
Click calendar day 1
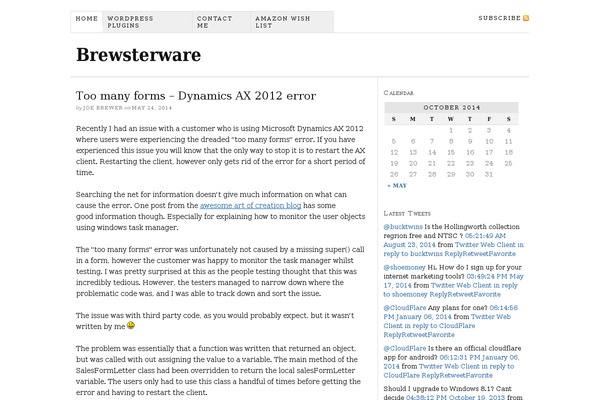point(451,131)
